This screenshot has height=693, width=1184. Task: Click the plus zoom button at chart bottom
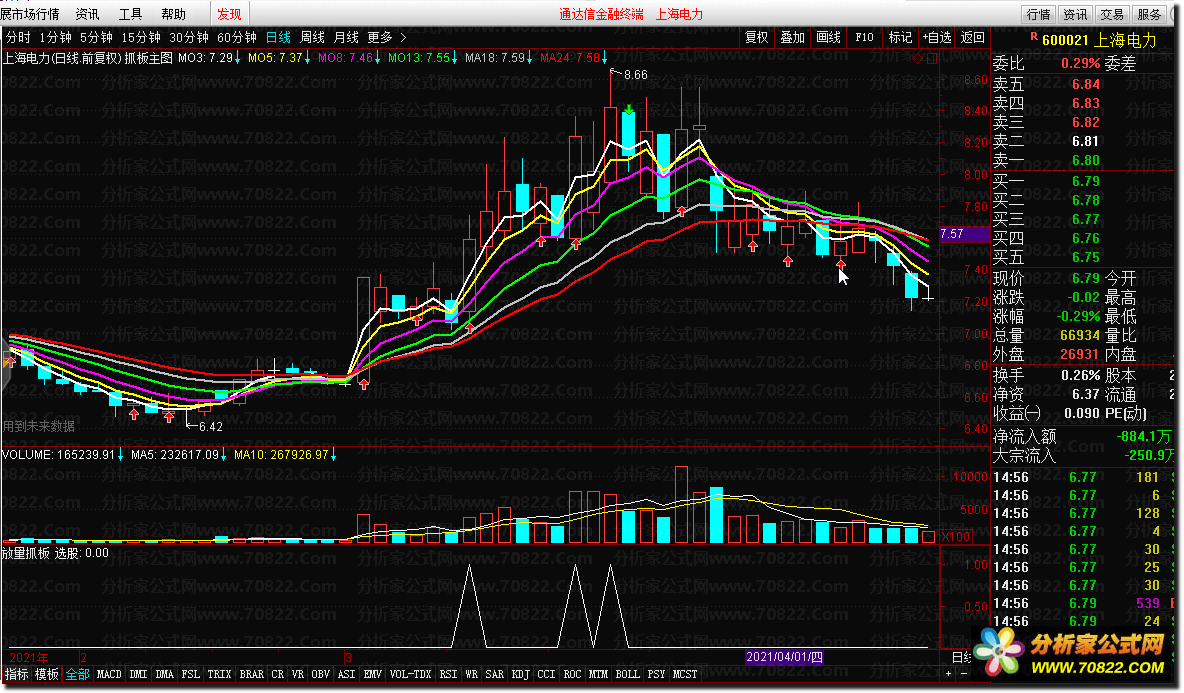[948, 673]
